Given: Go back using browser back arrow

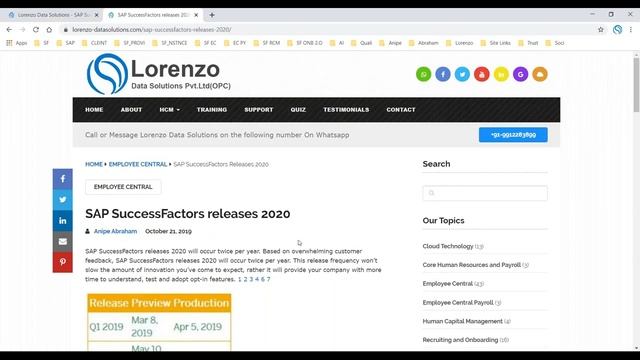Looking at the screenshot, I should click(9, 29).
